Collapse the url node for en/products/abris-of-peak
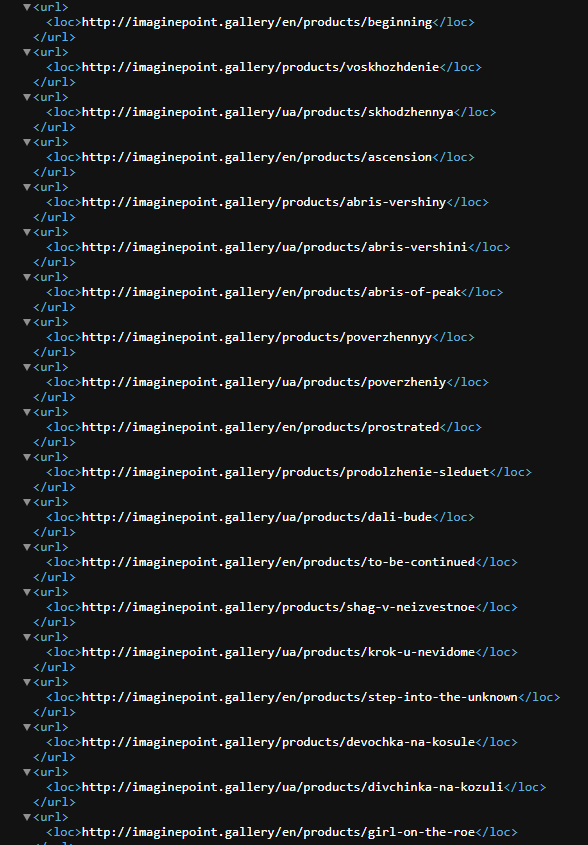The height and width of the screenshot is (845, 588). [27, 278]
